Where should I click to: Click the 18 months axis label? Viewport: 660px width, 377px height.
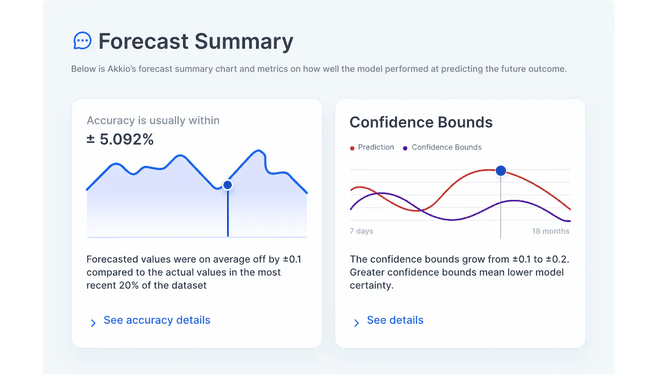click(550, 231)
